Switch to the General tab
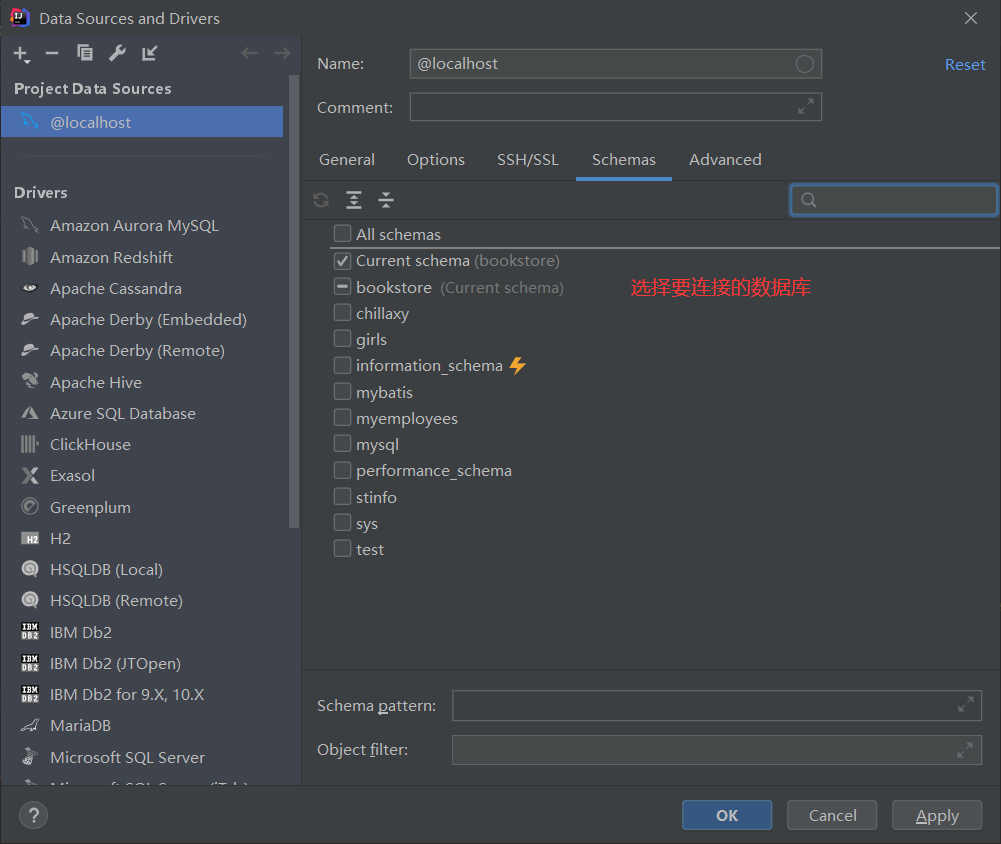This screenshot has width=1001, height=844. click(x=347, y=160)
